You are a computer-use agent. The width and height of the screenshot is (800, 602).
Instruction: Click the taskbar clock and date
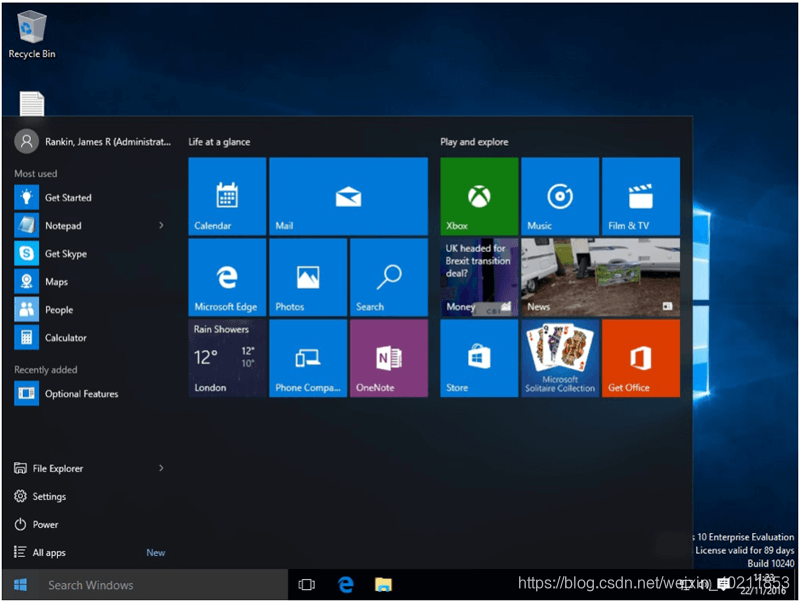click(x=763, y=585)
